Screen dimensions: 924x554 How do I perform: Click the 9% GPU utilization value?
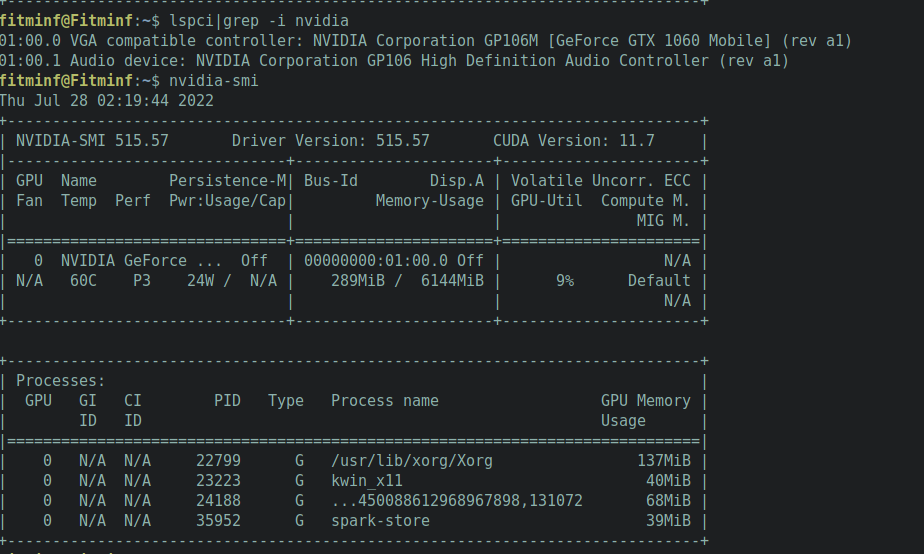pyautogui.click(x=565, y=281)
